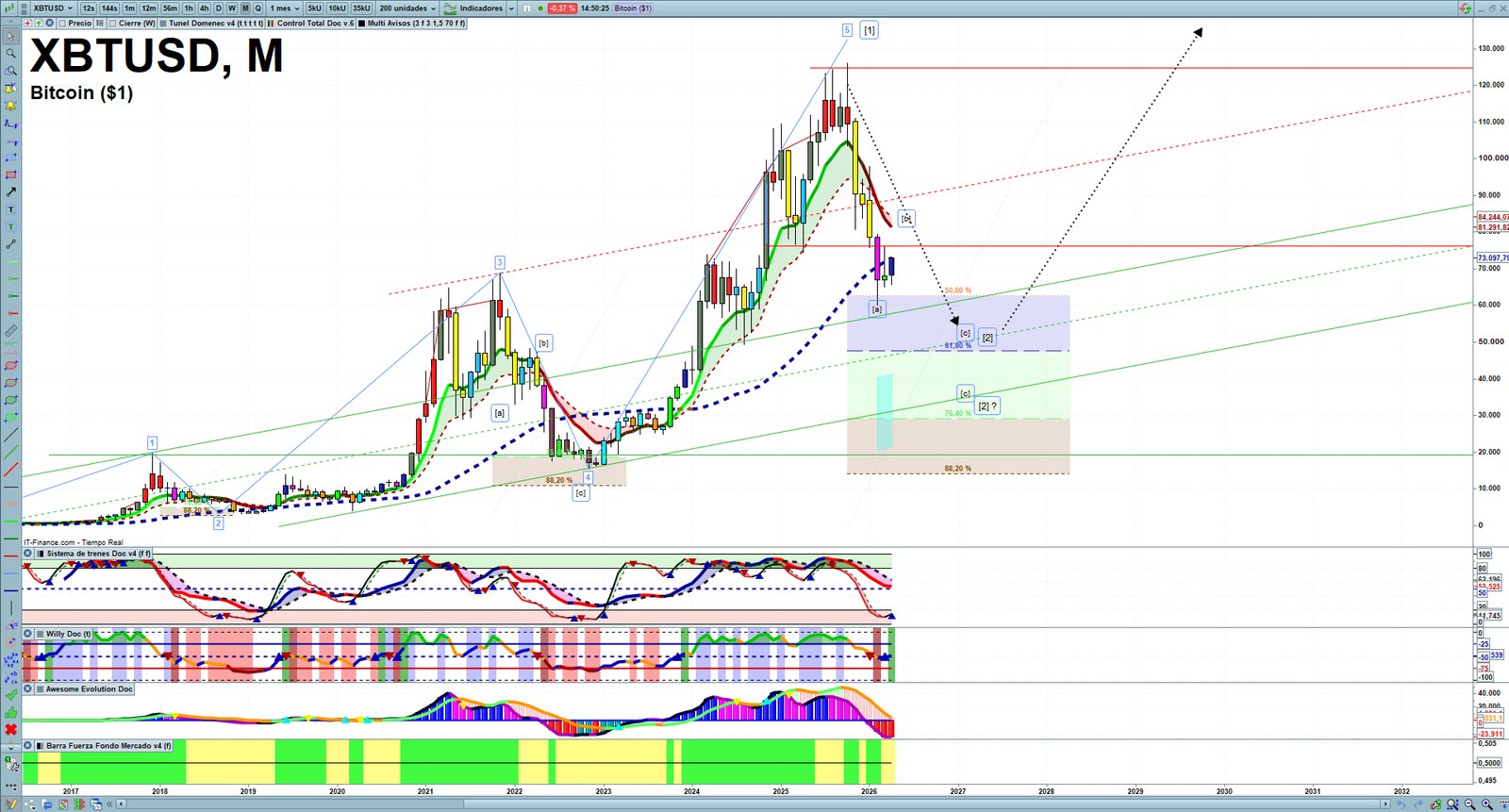Select the red filled rectangle tool

click(11, 174)
